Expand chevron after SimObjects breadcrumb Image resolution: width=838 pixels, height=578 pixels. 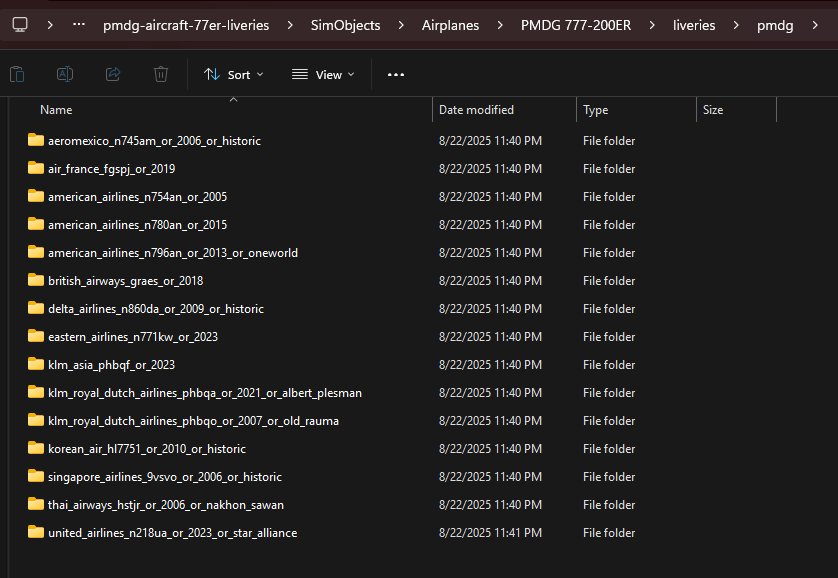click(401, 25)
